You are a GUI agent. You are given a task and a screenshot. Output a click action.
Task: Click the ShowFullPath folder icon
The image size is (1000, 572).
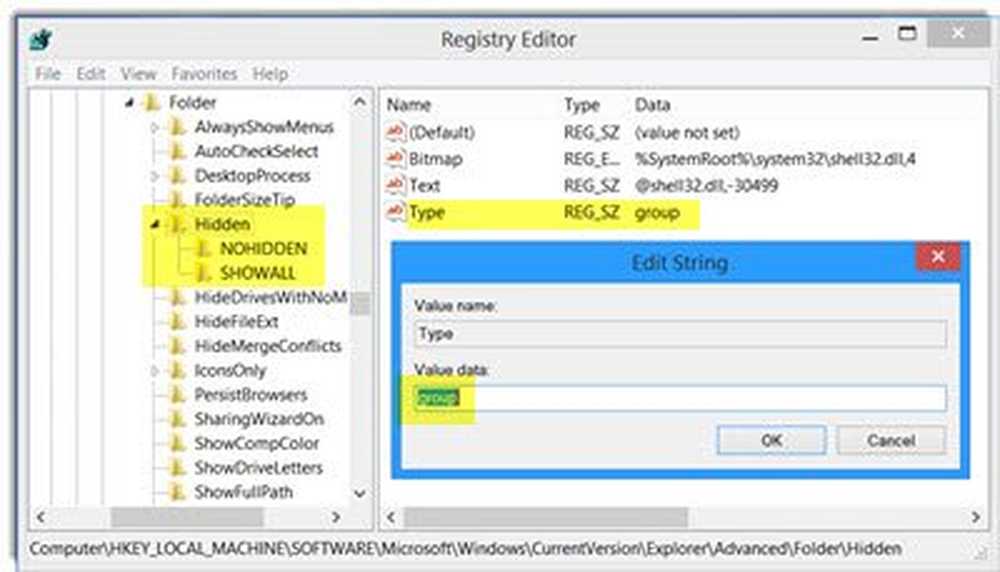tap(178, 492)
